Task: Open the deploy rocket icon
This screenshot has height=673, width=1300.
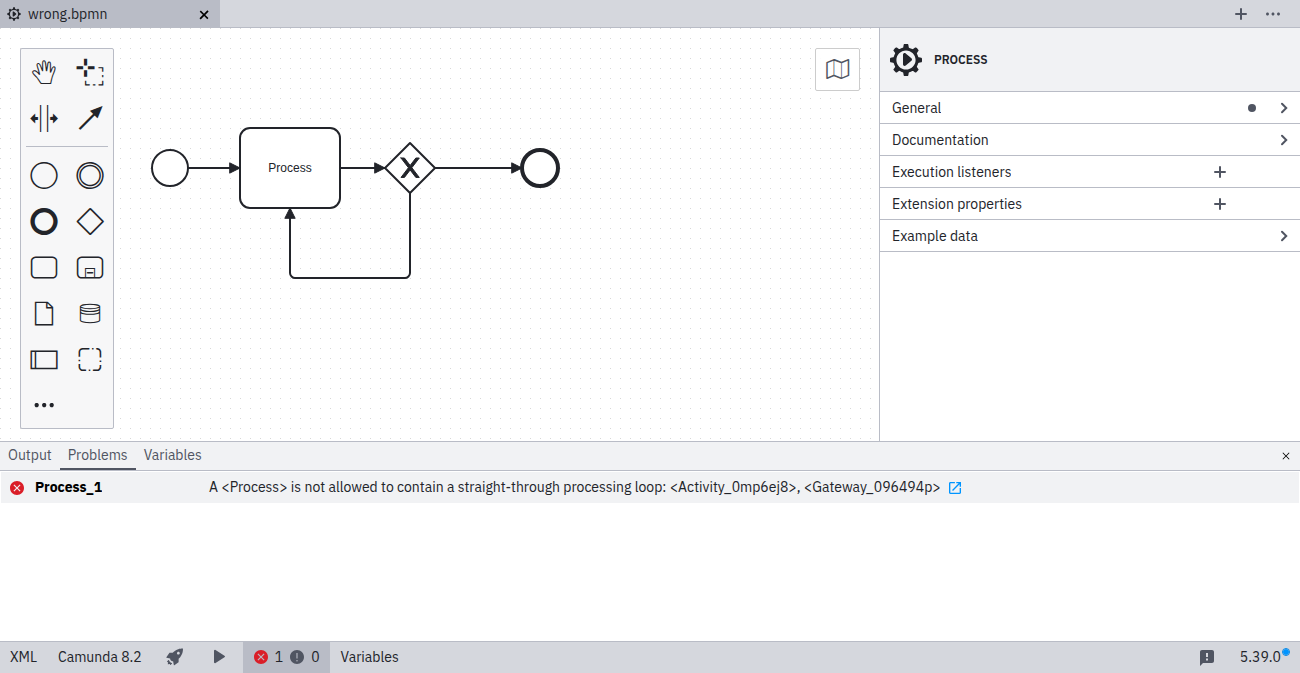Action: 175,657
